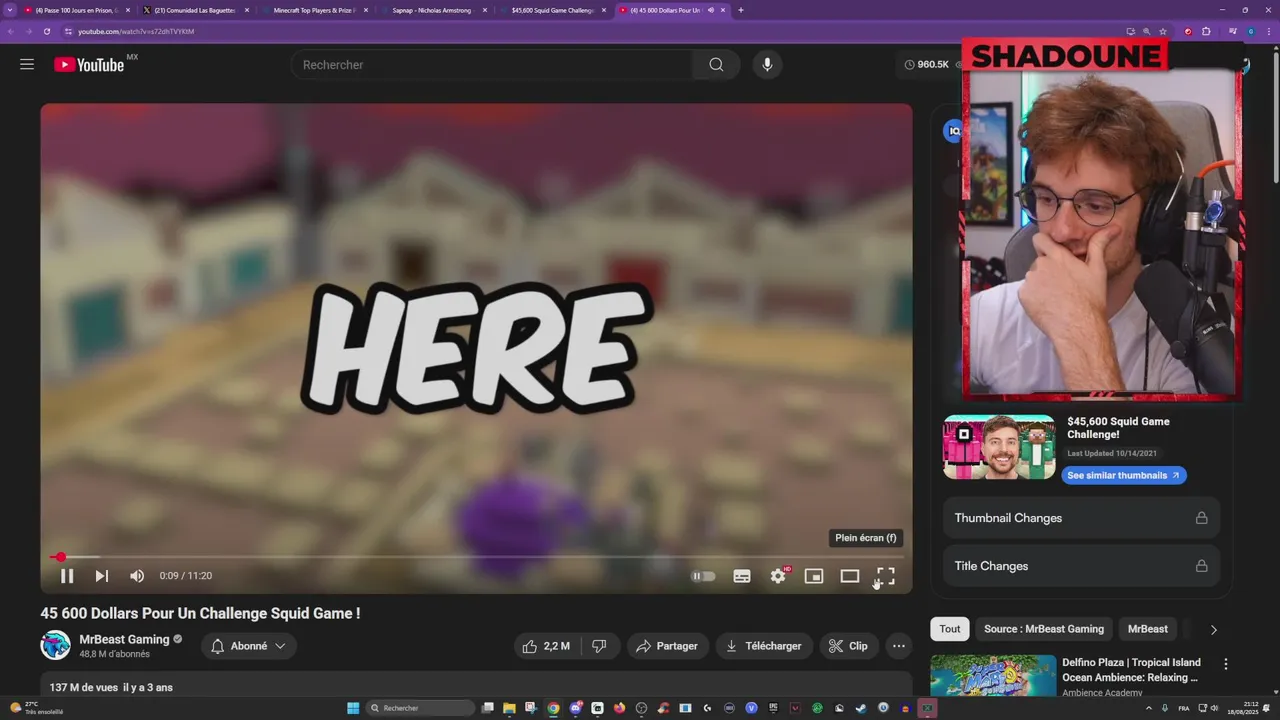Show more filter chips with the arrow

coord(1213,629)
